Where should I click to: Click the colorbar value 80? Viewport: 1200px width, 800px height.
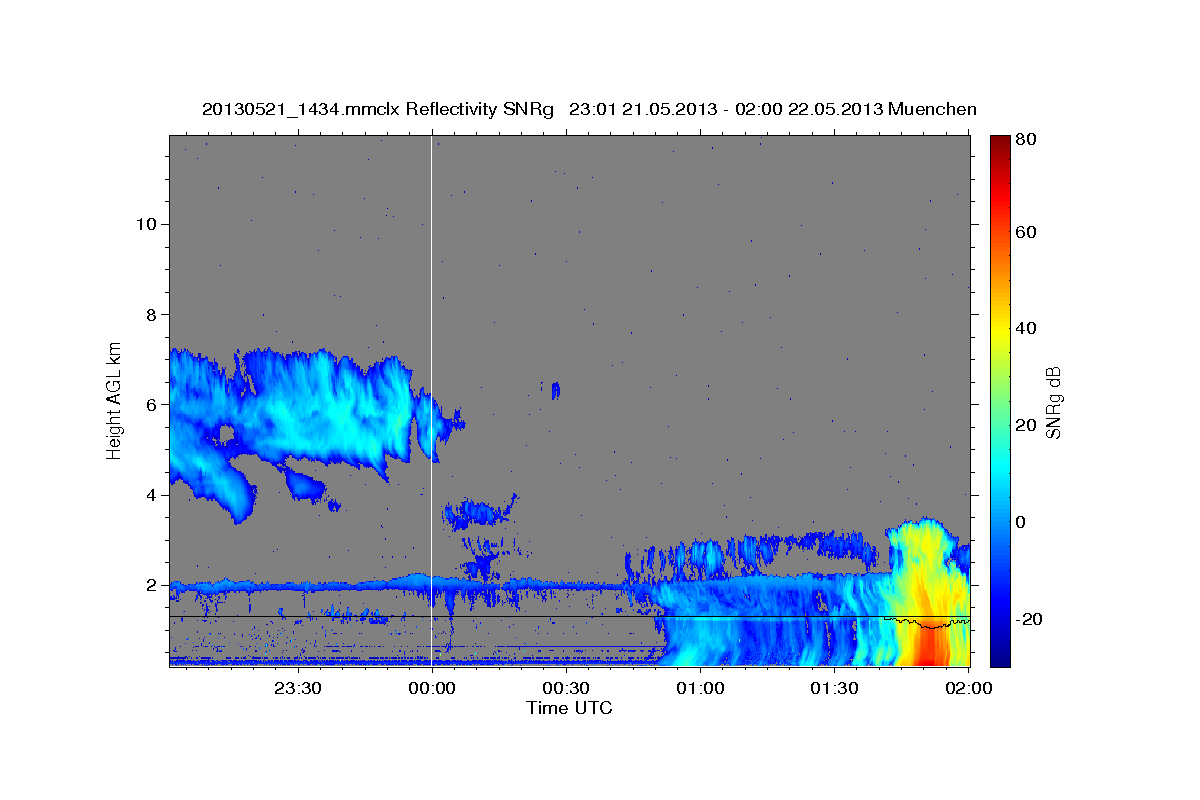1025,140
